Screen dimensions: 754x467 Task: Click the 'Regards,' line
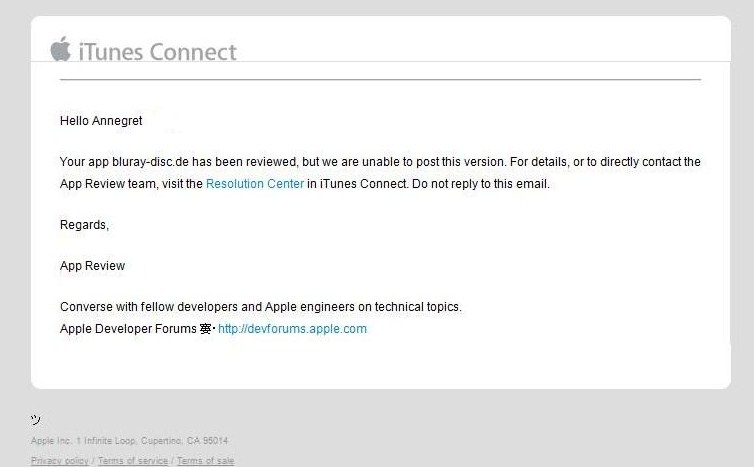[x=85, y=225]
